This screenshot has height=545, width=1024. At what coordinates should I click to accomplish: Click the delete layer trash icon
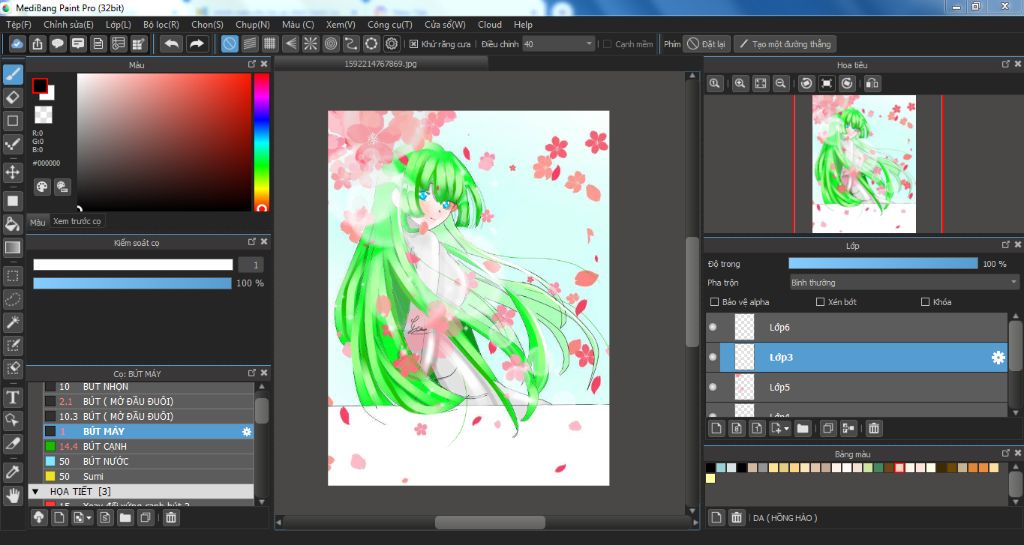(874, 428)
